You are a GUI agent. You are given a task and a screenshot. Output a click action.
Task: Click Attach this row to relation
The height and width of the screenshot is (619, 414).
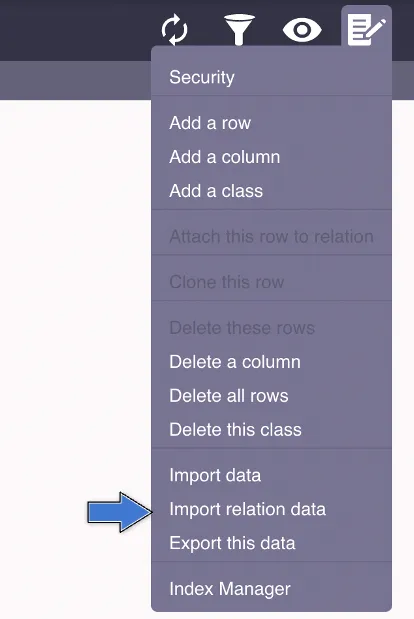(272, 236)
